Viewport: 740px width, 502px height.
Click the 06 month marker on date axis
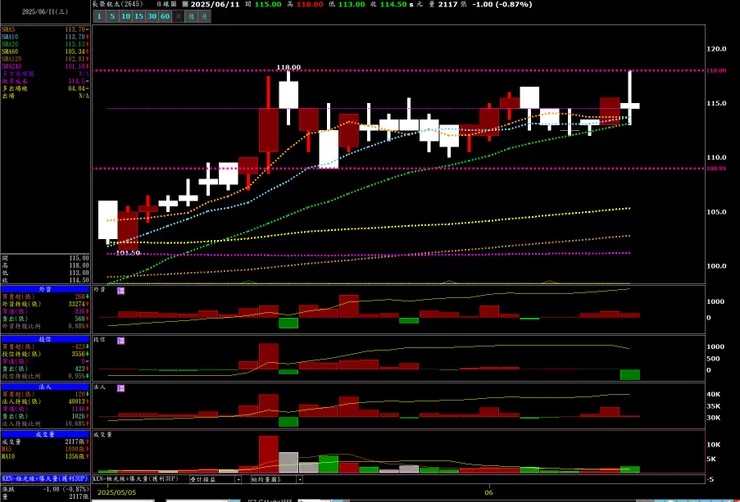point(490,492)
